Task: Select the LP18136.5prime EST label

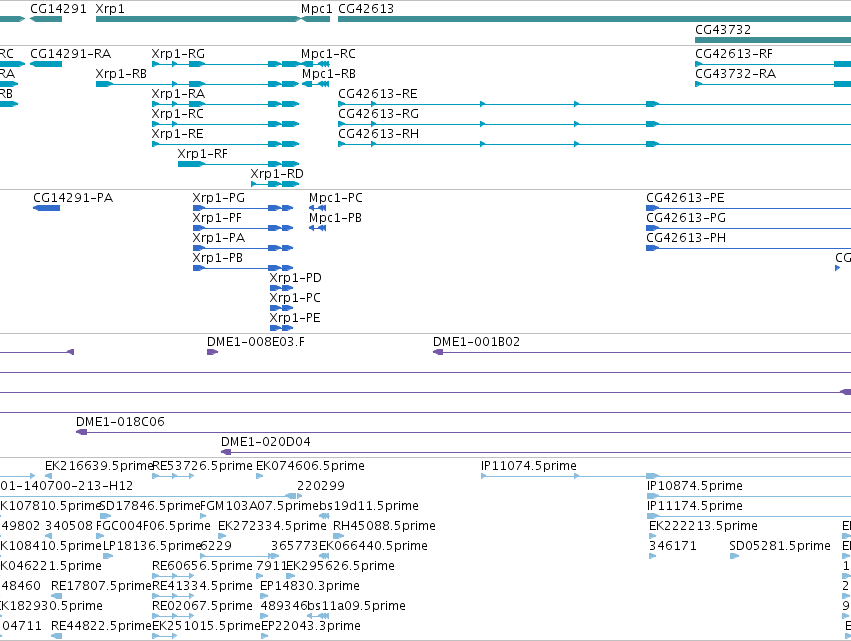Action: (x=152, y=547)
